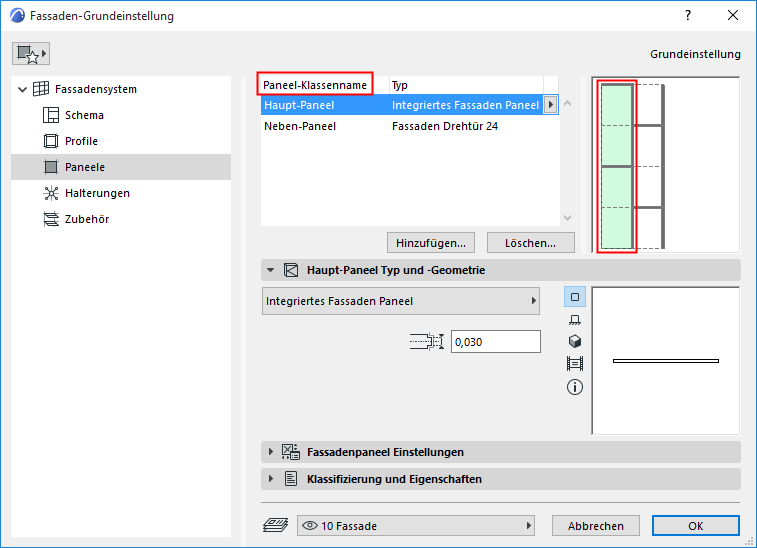
Task: Open the Favorites star button
Action: pyautogui.click(x=31, y=54)
